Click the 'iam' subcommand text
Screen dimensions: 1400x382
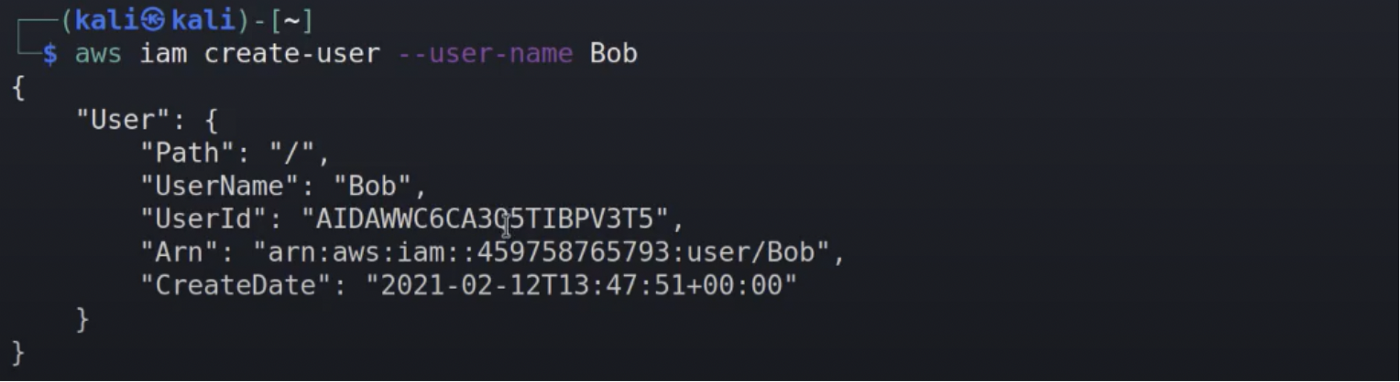pyautogui.click(x=163, y=53)
